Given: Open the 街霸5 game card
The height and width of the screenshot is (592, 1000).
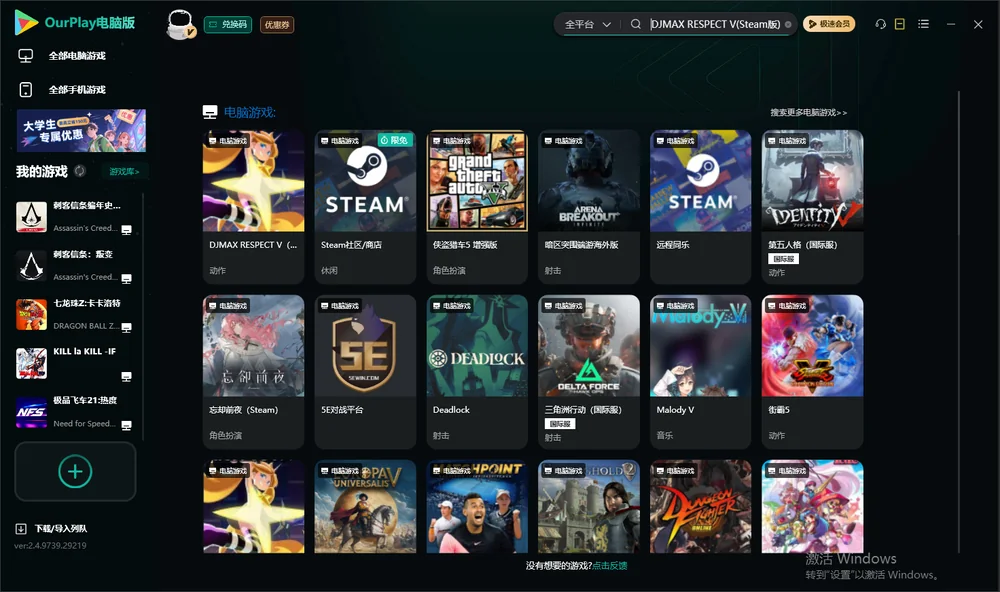Looking at the screenshot, I should click(x=812, y=372).
